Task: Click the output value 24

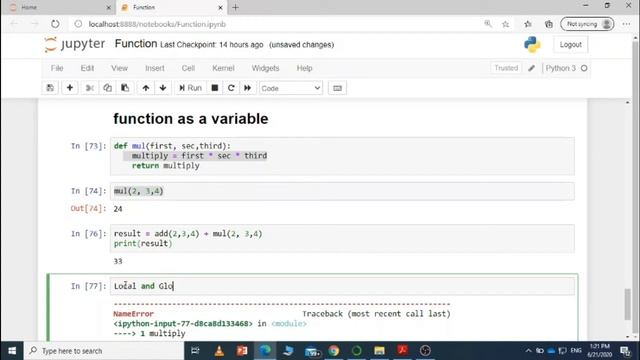Action: point(118,209)
